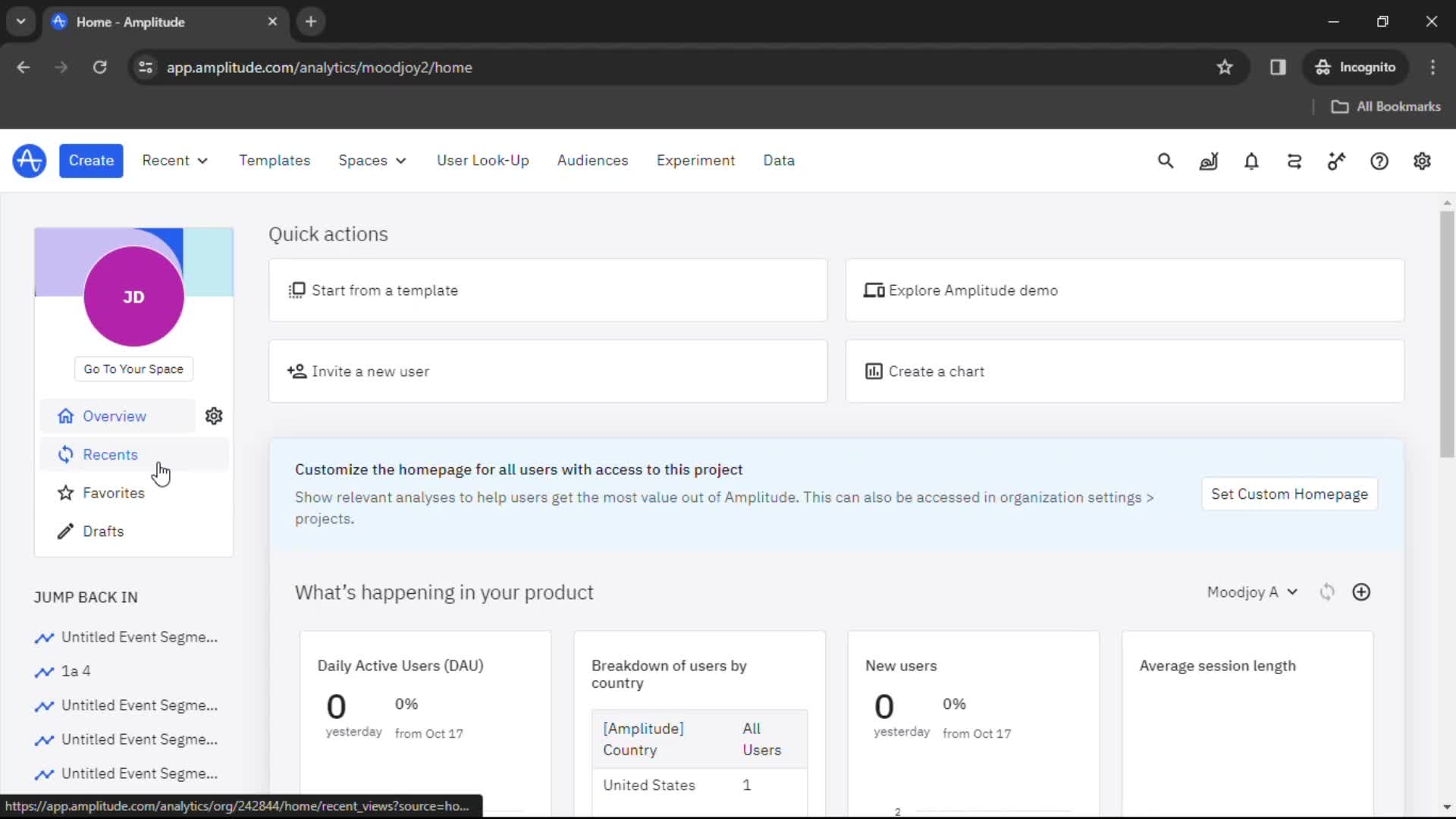Screen dimensions: 1456x819
Task: Click the search icon in the top bar
Action: (1166, 161)
